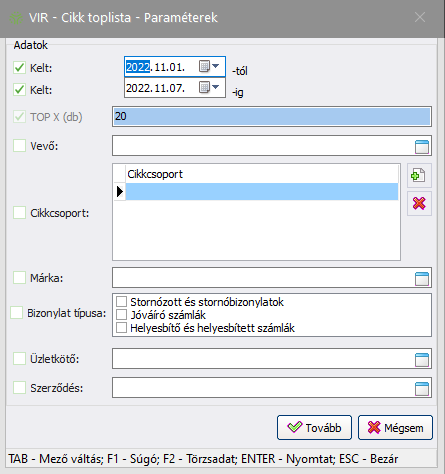
Task: Expand the end date dropdown arrow
Action: coord(216,87)
